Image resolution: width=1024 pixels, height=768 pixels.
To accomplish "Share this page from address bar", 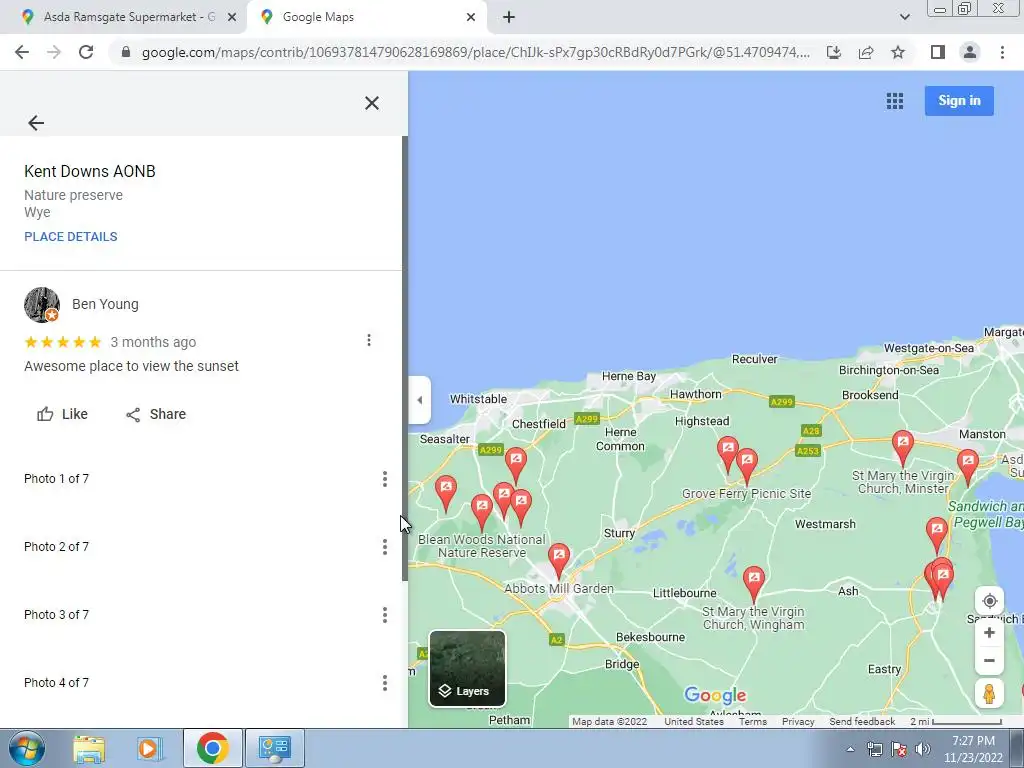I will click(x=866, y=52).
